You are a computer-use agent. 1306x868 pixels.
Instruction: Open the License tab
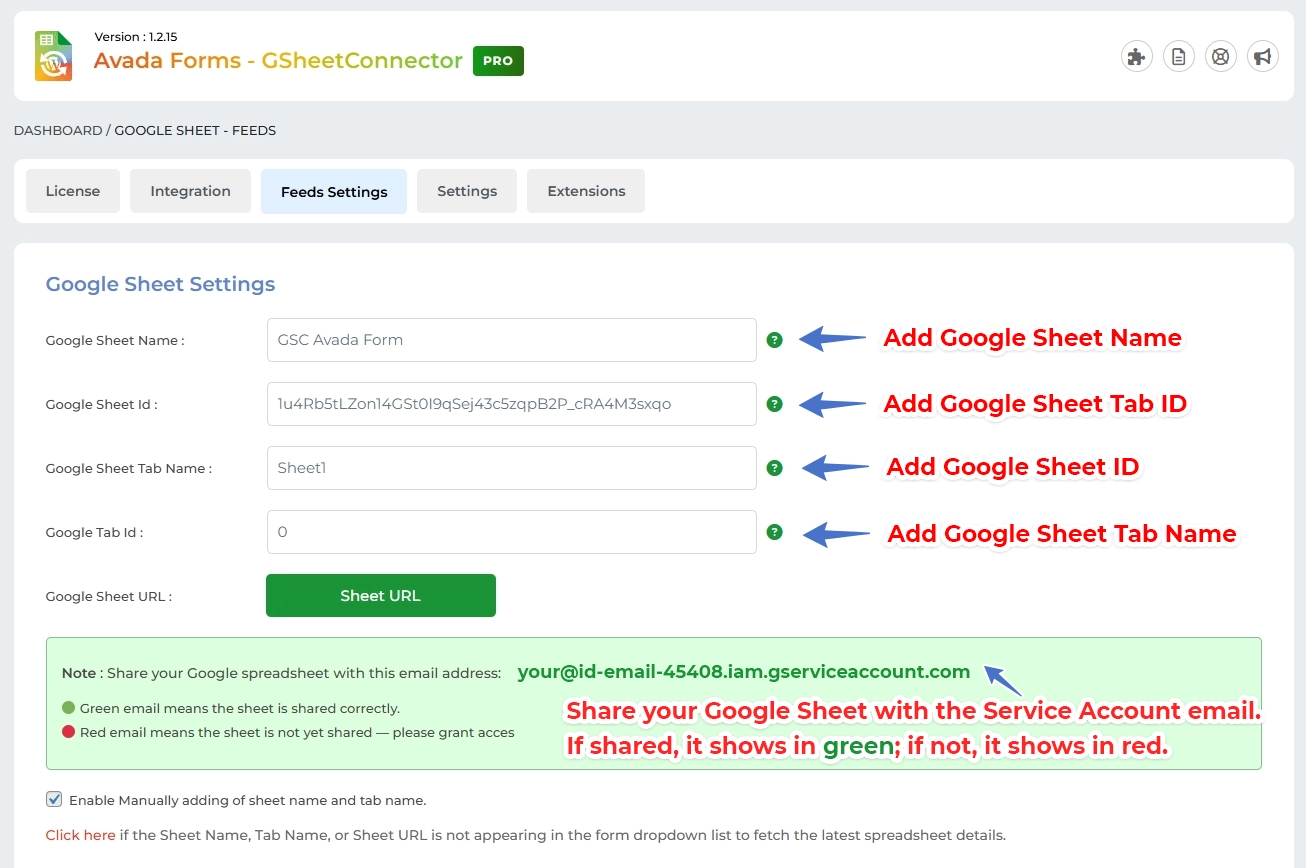pyautogui.click(x=72, y=190)
